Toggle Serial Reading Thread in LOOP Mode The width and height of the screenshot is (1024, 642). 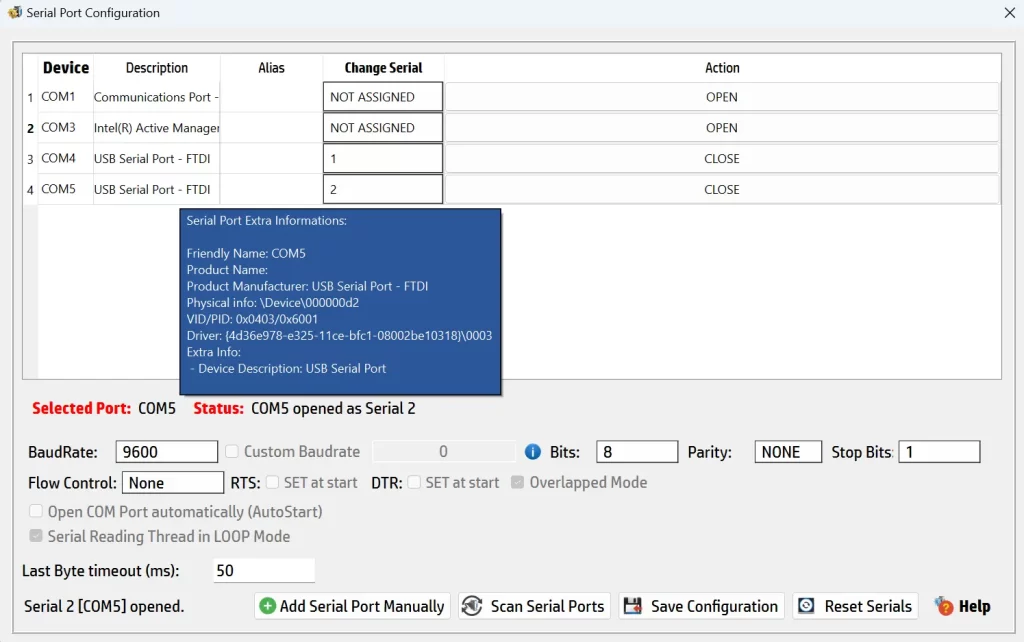pos(36,536)
